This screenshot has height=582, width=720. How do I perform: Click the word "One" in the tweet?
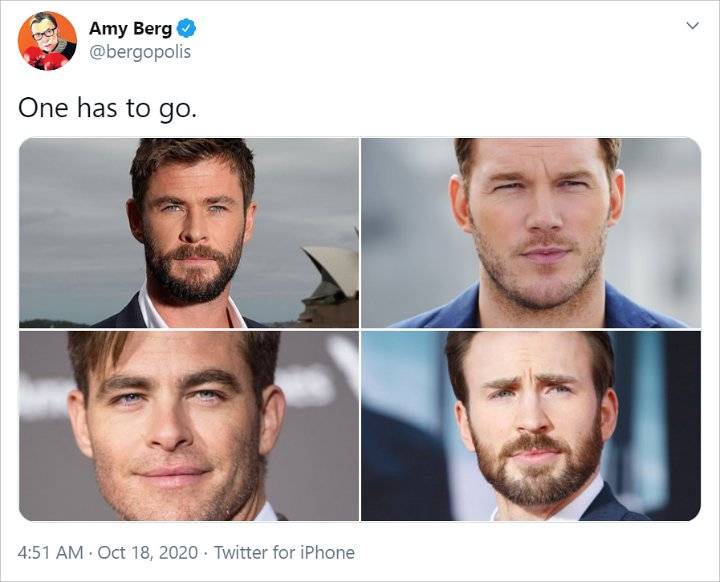43,107
